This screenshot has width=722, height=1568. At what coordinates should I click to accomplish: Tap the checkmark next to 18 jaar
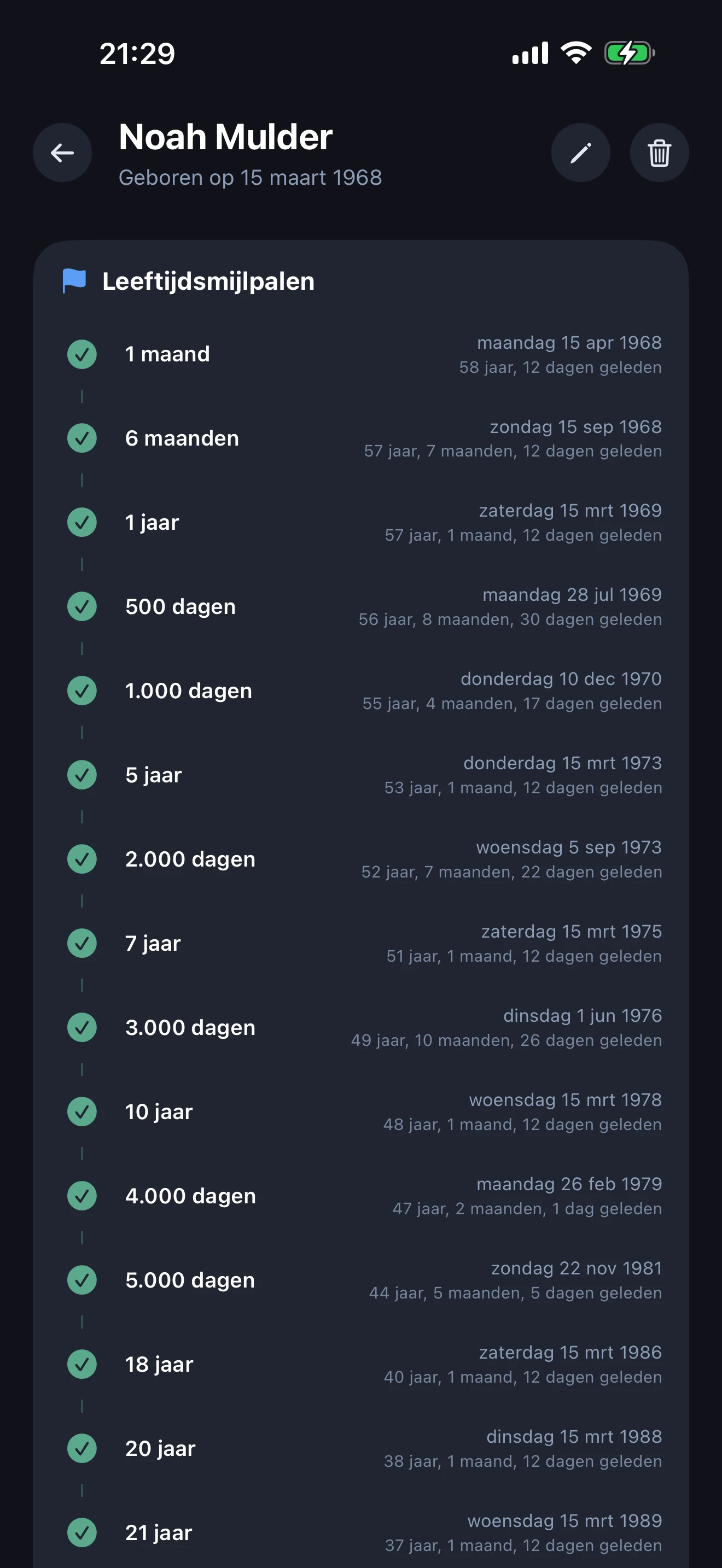[x=82, y=1364]
